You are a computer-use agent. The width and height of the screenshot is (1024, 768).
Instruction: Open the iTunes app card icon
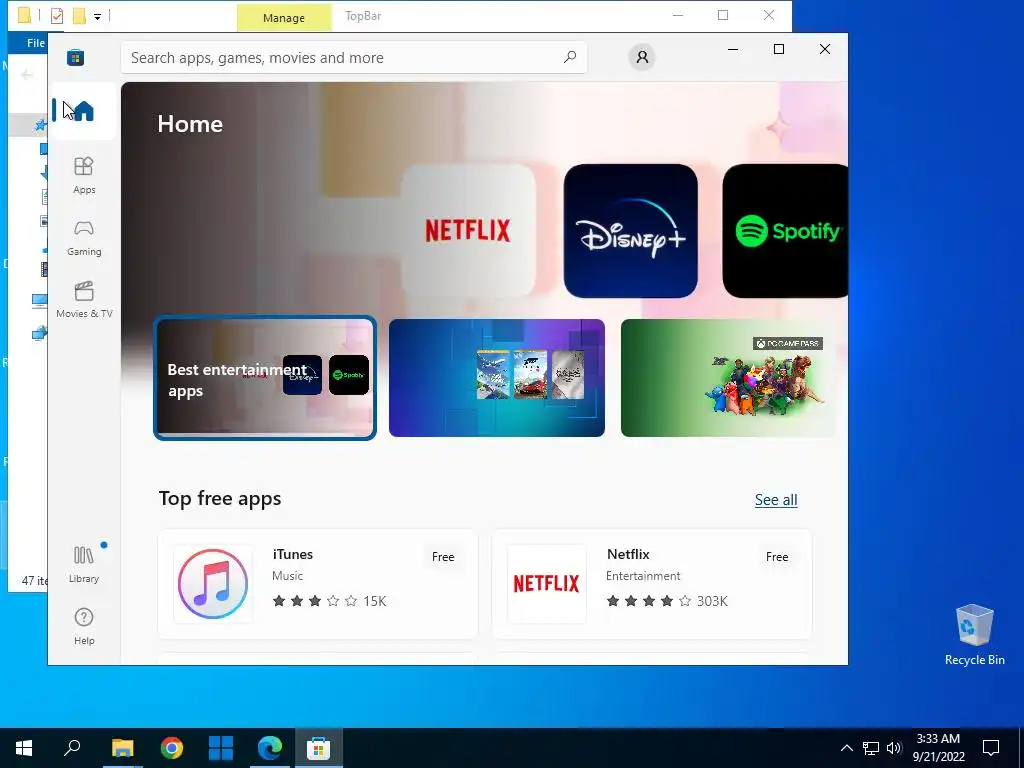[213, 584]
